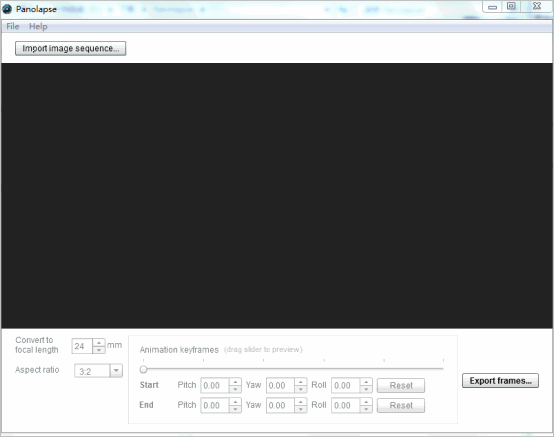Viewport: 554px width, 437px height.
Task: Click the End Roll input field
Action: click(346, 405)
